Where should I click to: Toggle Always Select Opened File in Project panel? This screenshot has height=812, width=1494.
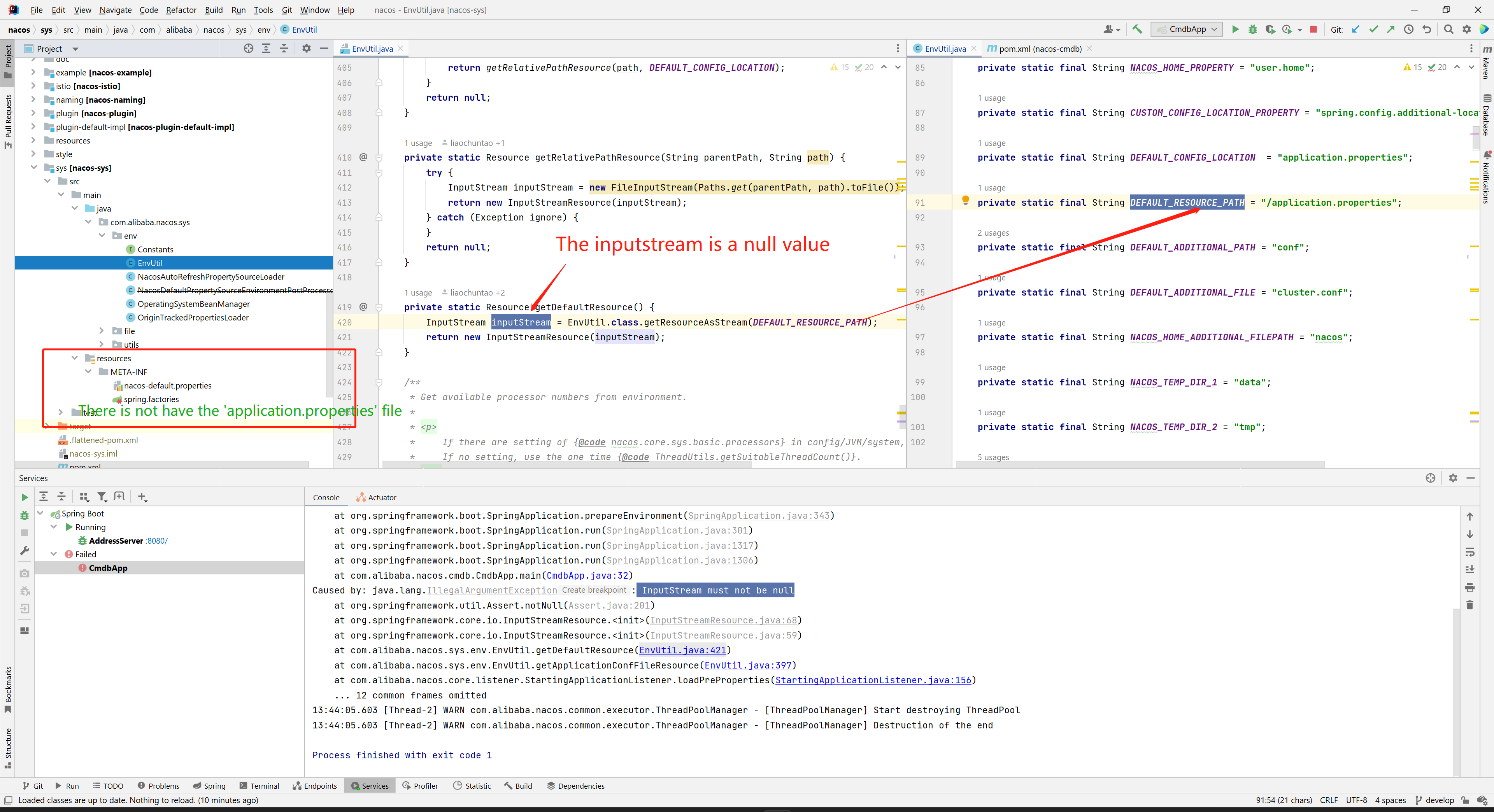pyautogui.click(x=249, y=49)
